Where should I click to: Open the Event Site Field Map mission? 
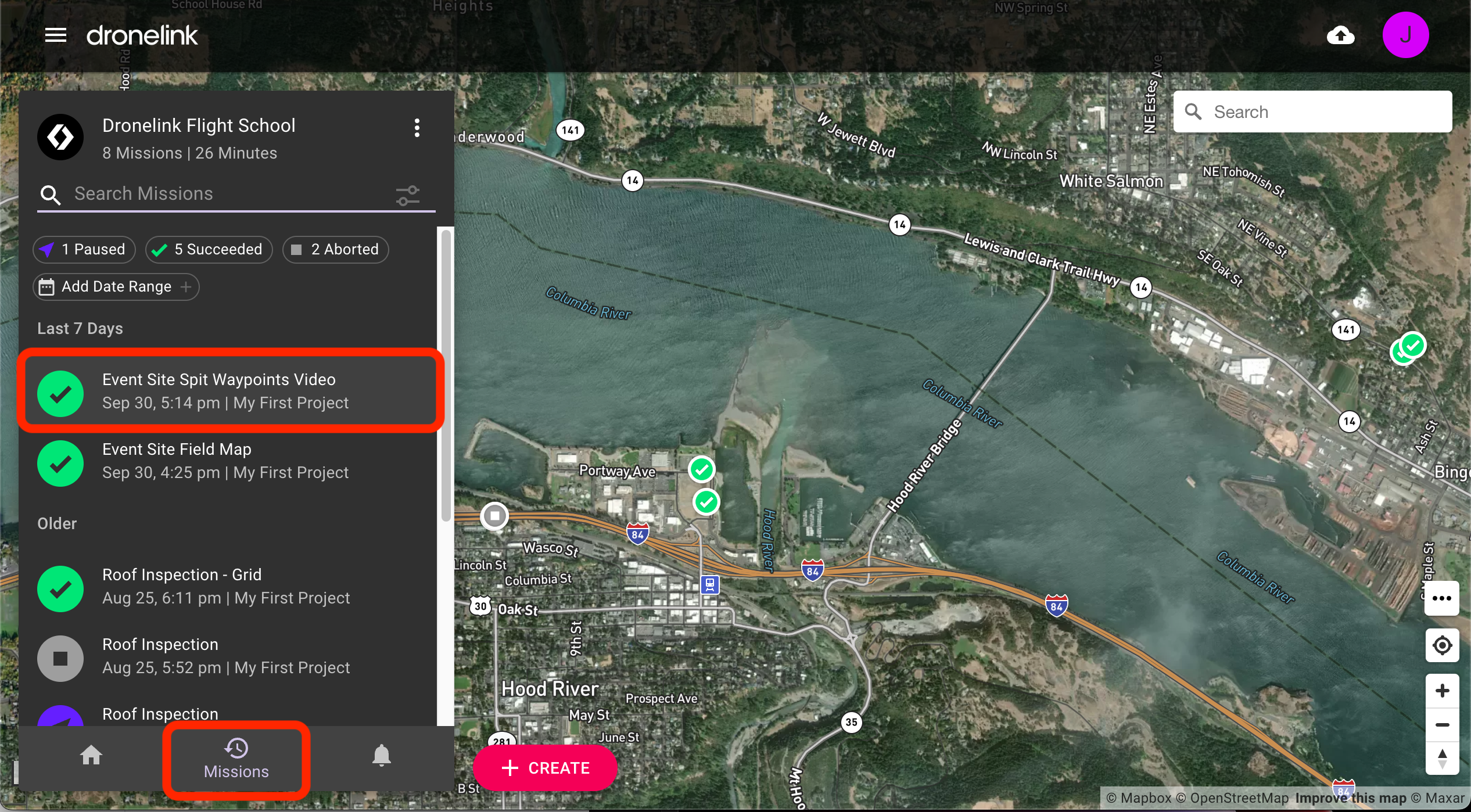click(x=227, y=461)
